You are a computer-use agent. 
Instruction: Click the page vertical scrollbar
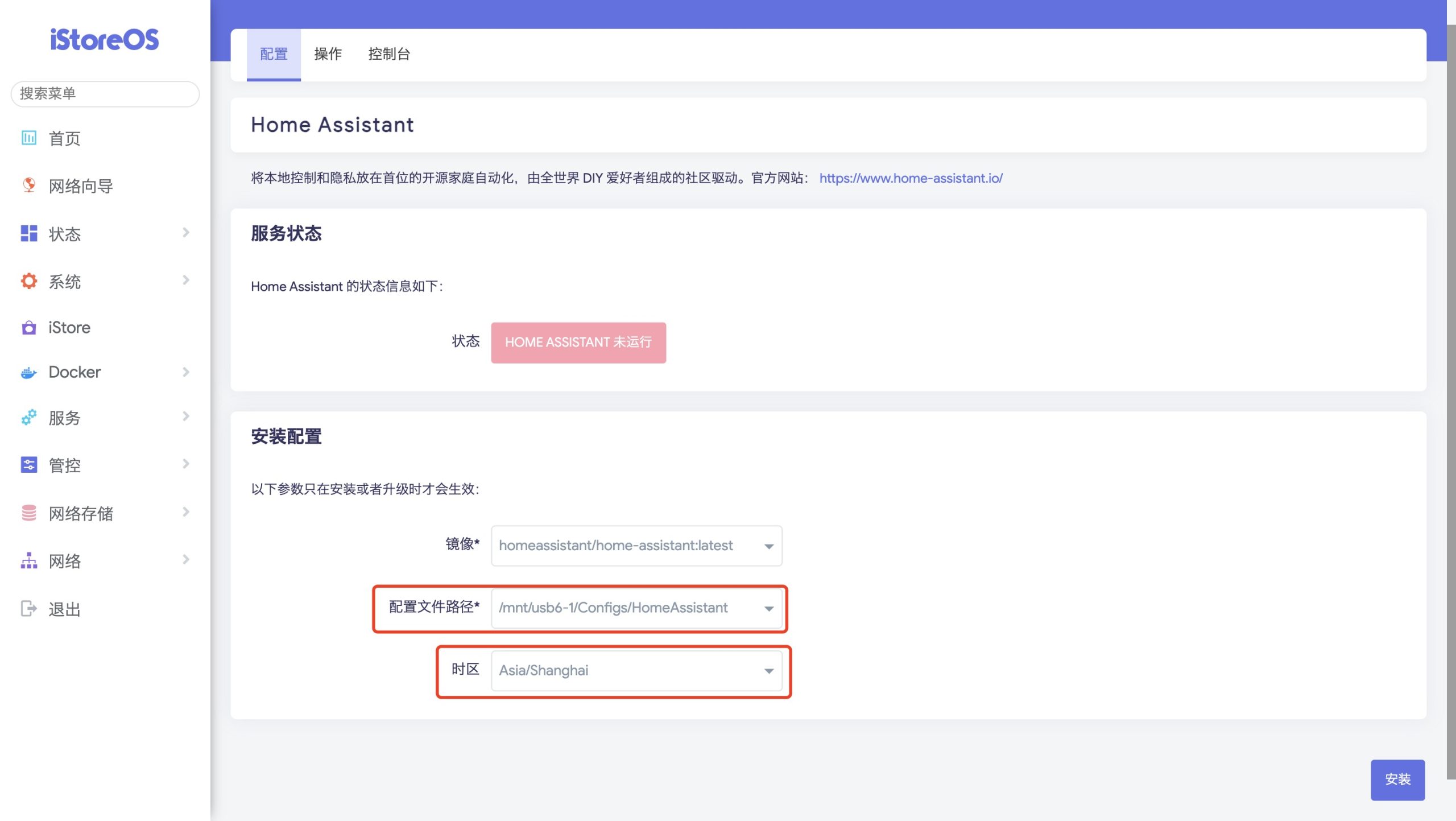1451,401
